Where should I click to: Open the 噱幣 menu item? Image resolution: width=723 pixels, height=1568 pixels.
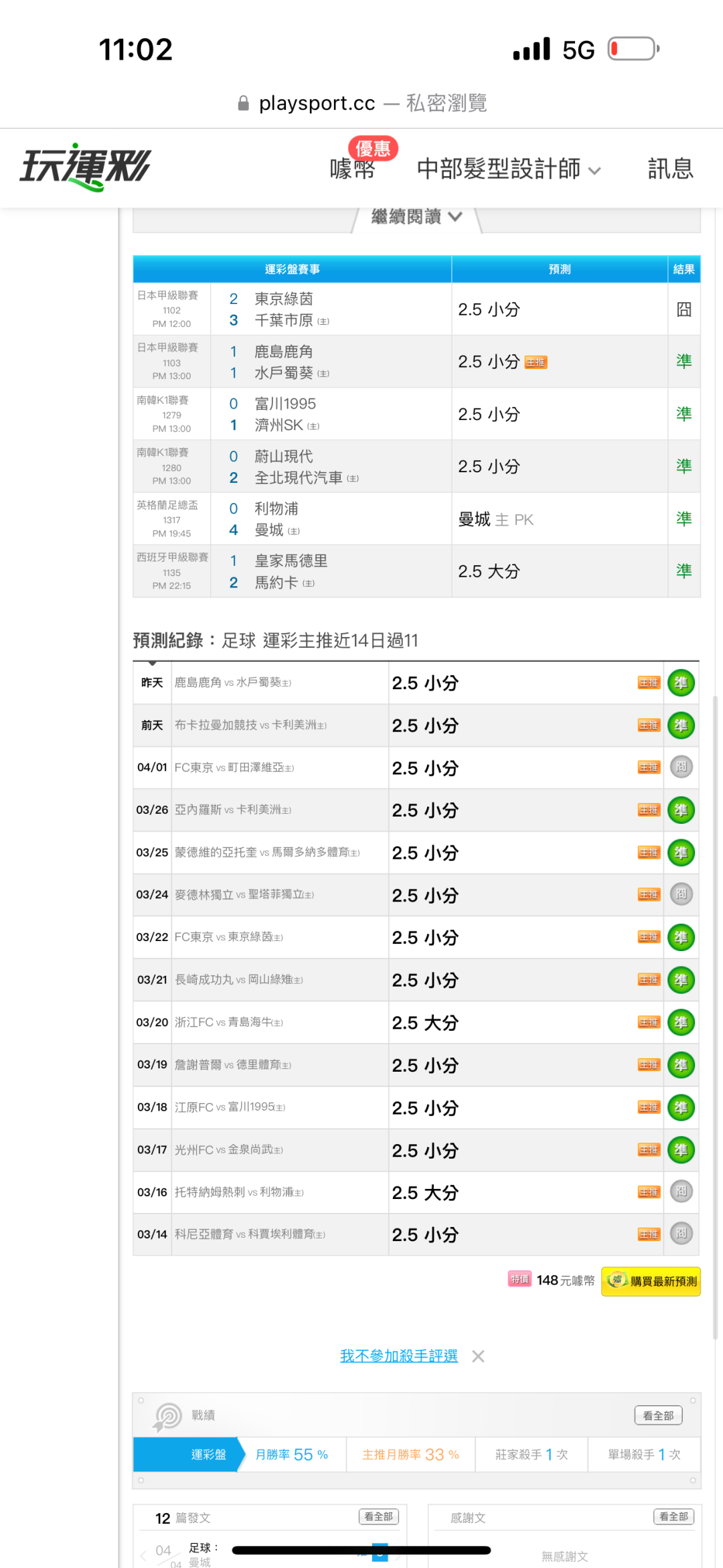[352, 169]
